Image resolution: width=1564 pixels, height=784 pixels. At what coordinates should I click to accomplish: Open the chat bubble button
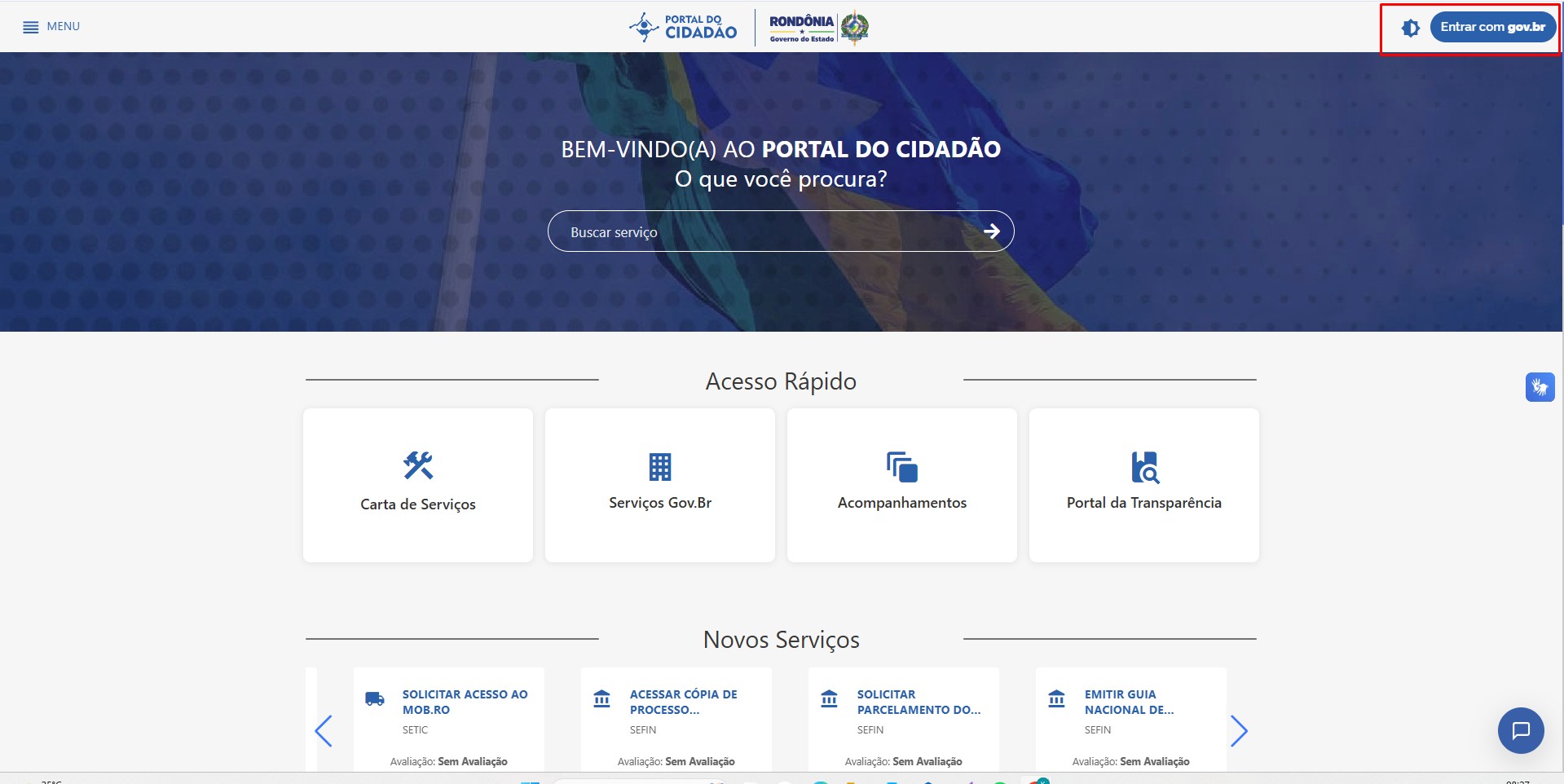[x=1520, y=730]
